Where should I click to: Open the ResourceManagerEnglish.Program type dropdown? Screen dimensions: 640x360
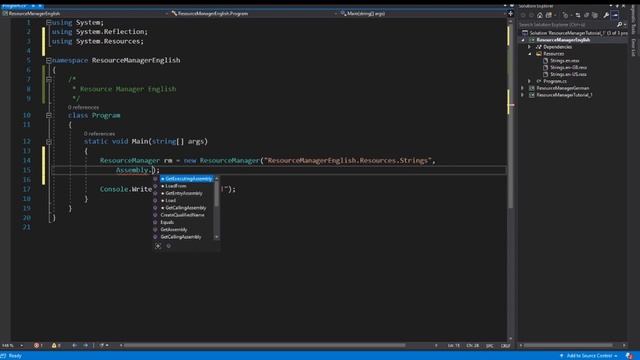pos(254,13)
